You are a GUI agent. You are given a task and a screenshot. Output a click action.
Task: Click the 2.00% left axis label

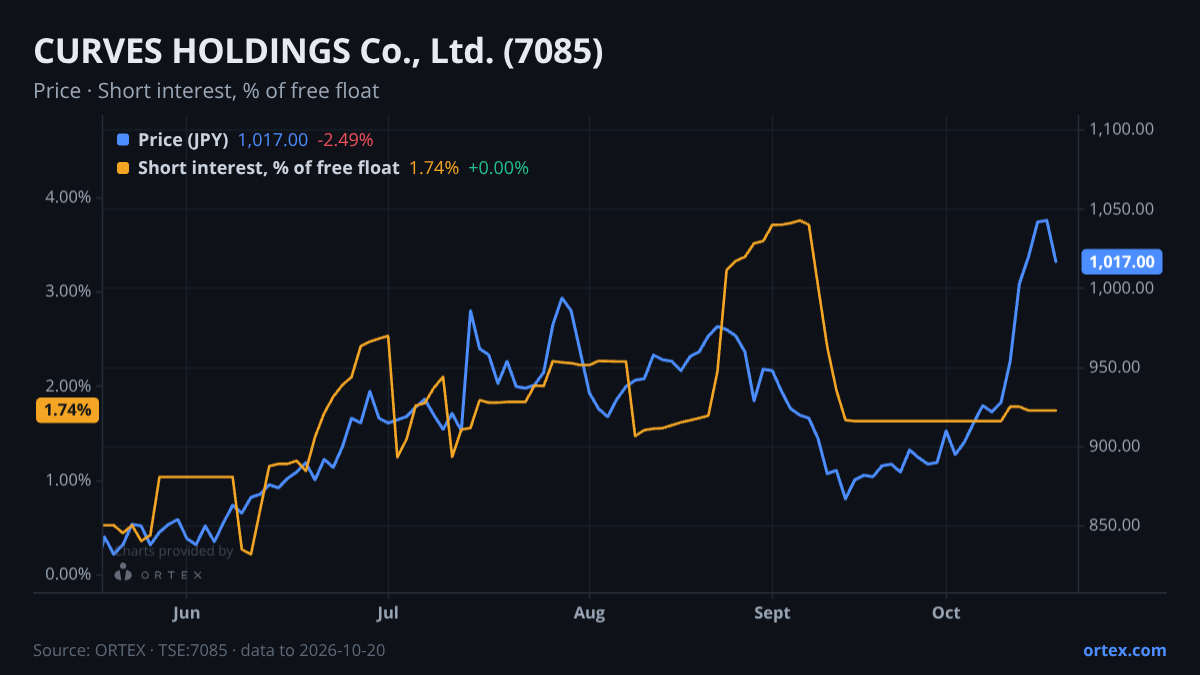click(x=69, y=386)
